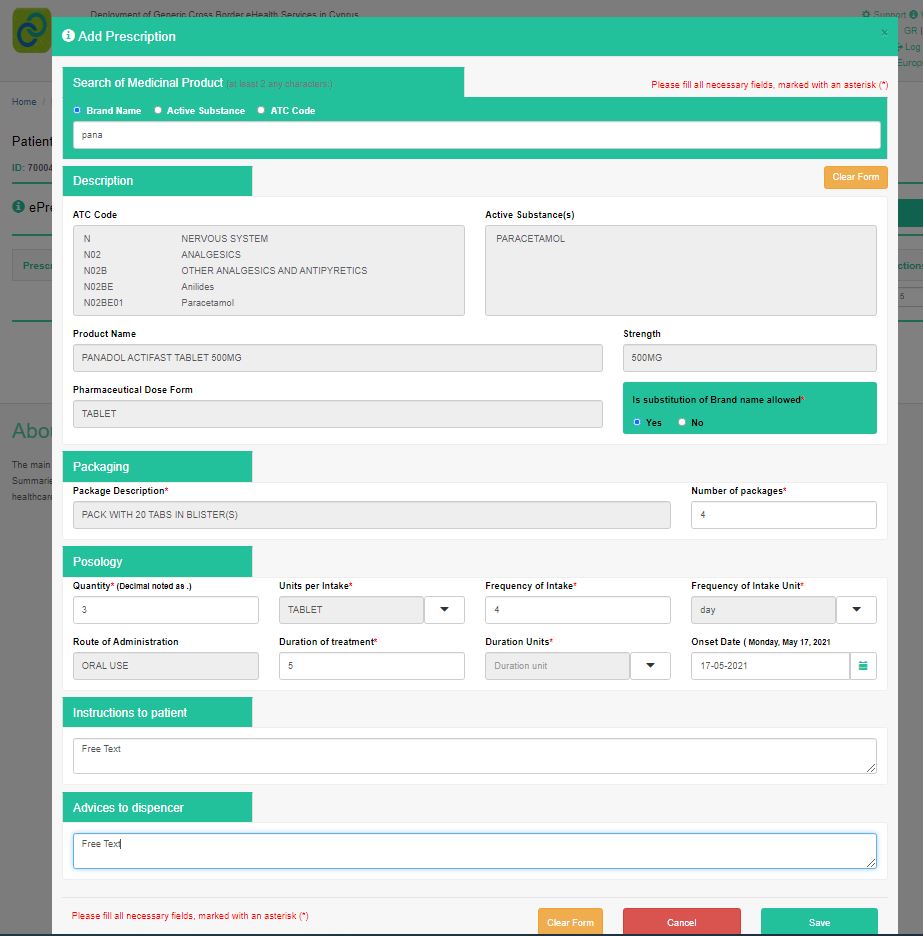Click the bottom Clear Form button
The width and height of the screenshot is (923, 936).
click(570, 922)
